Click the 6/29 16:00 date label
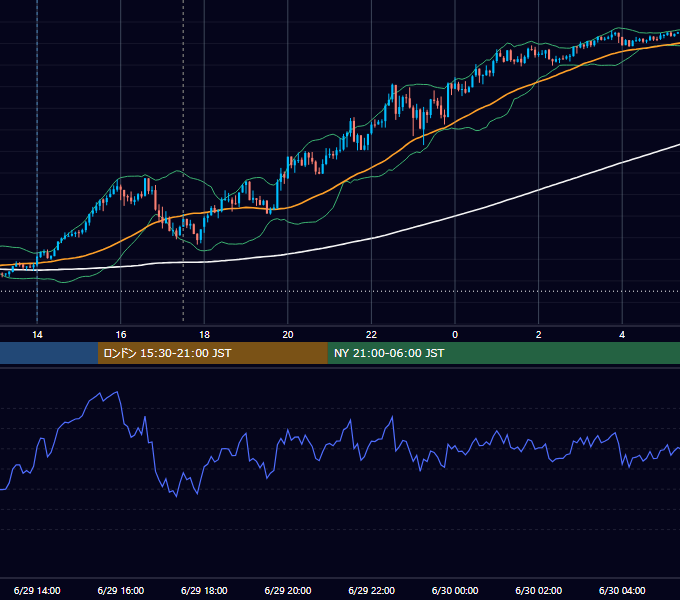Screen dimensions: 680x600 (x=121, y=590)
